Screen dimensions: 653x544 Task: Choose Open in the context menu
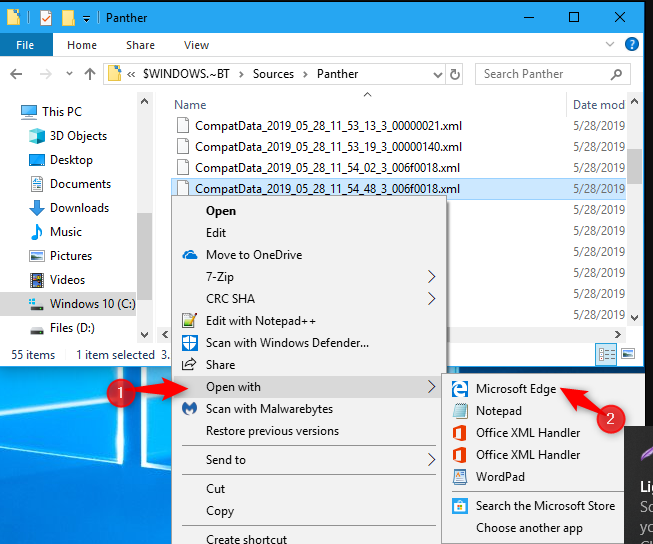pos(309,211)
